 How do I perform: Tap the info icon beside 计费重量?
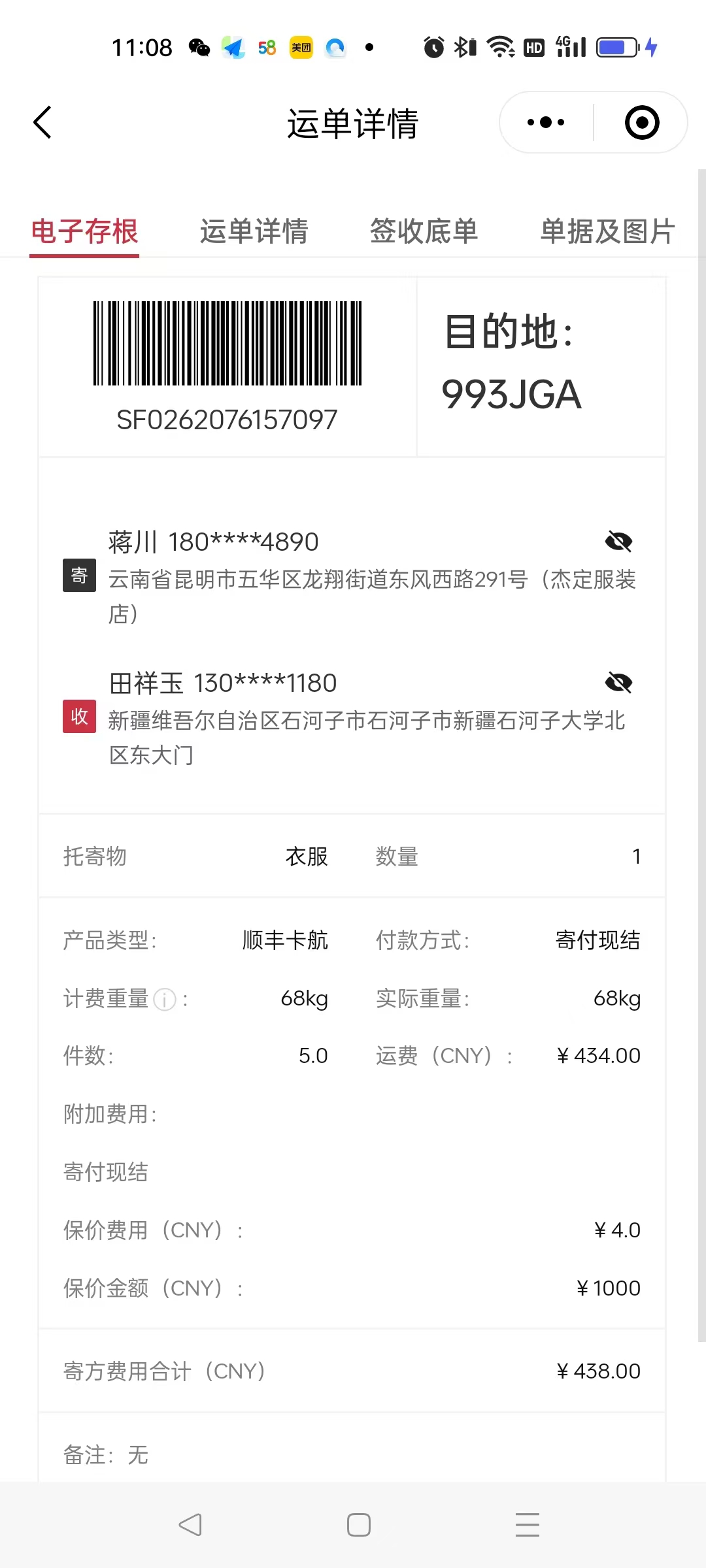pyautogui.click(x=165, y=999)
